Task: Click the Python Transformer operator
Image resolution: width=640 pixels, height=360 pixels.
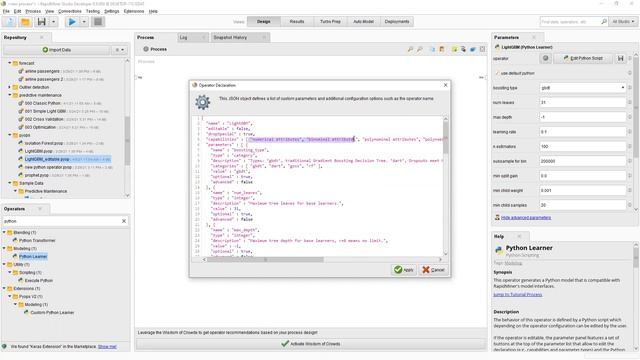Action: pos(37,240)
